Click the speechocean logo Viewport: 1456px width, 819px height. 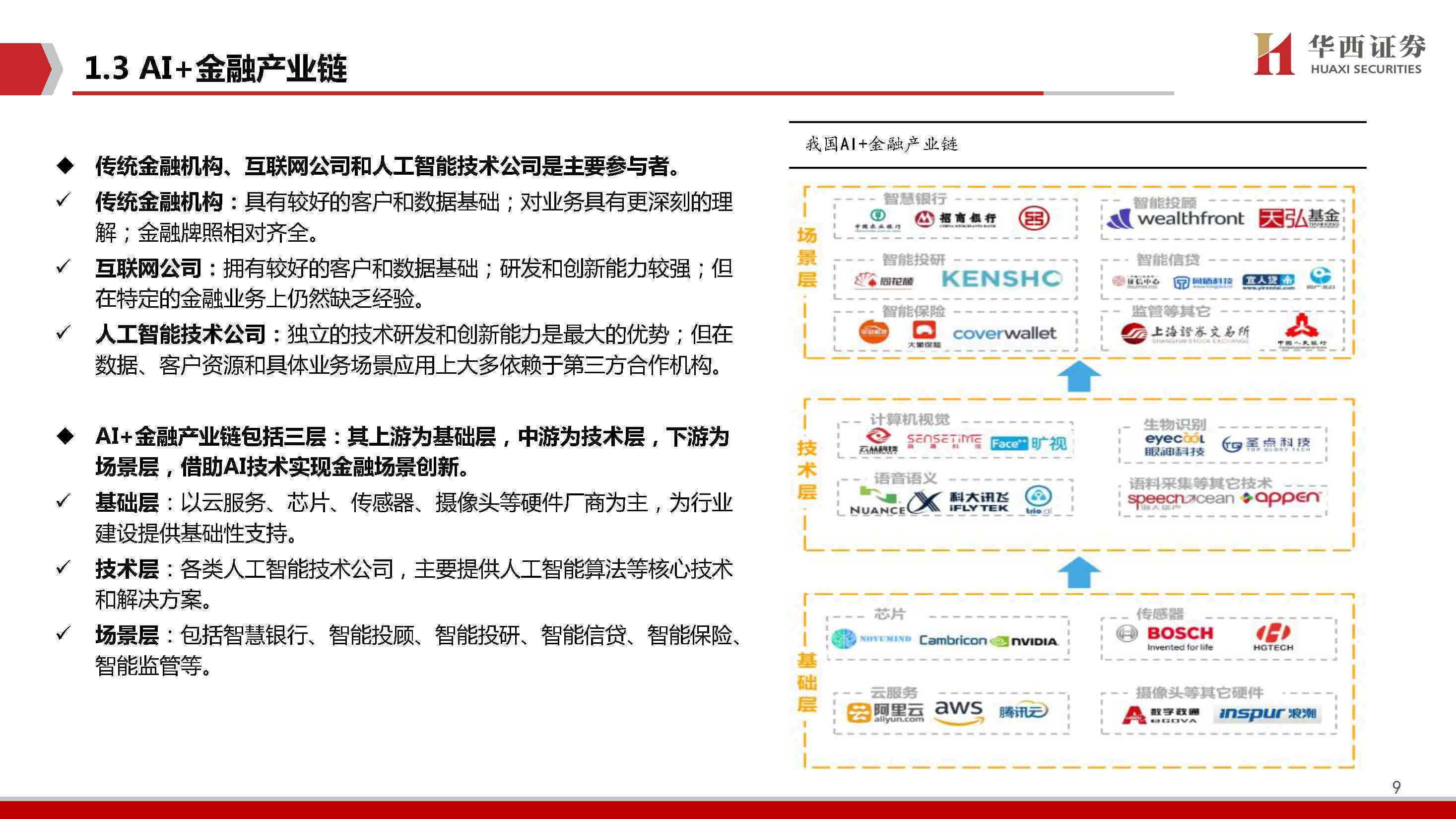tap(1180, 500)
